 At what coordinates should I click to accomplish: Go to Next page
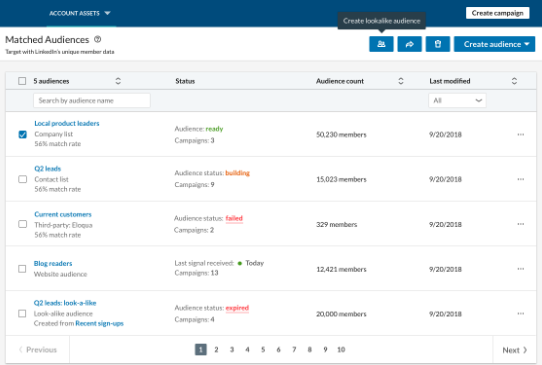pos(514,350)
